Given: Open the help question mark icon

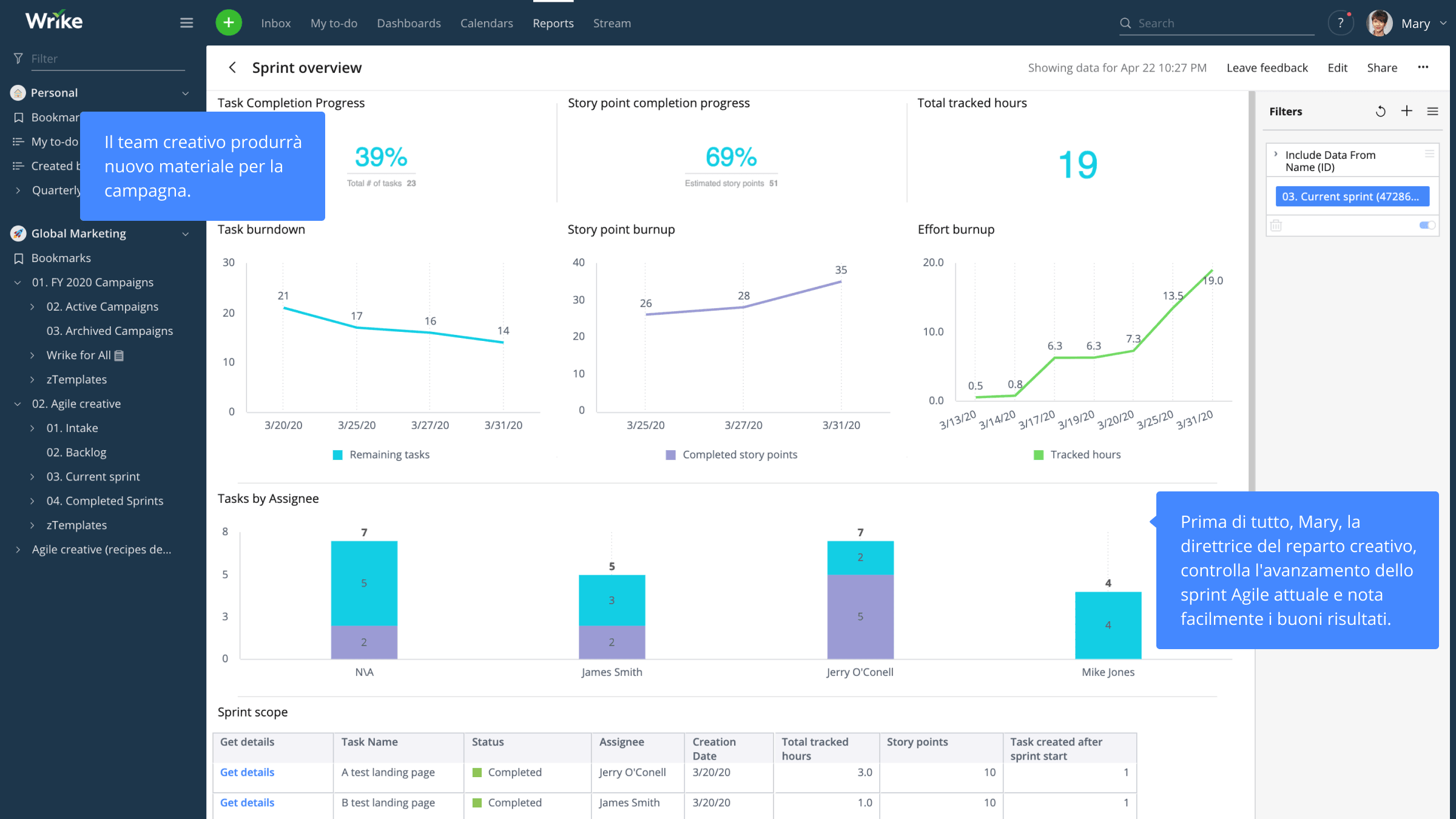Looking at the screenshot, I should (1341, 23).
